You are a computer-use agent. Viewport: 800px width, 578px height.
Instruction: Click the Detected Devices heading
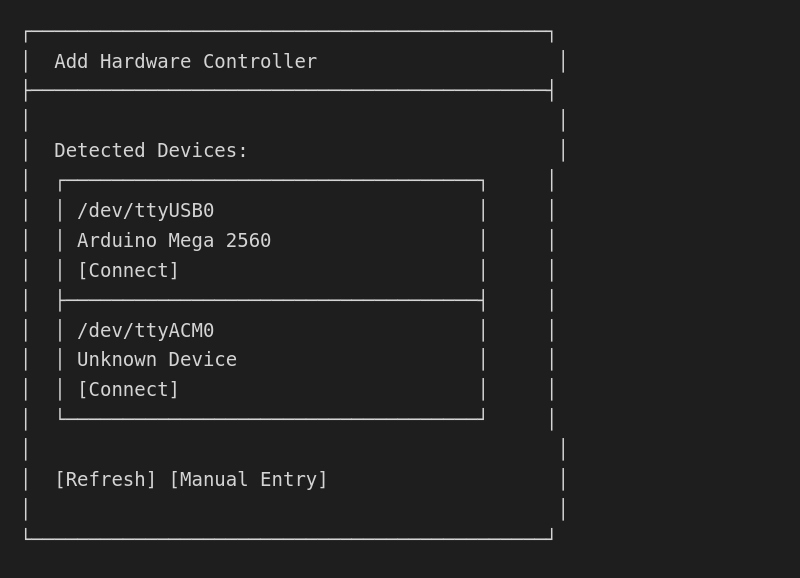coord(151,150)
